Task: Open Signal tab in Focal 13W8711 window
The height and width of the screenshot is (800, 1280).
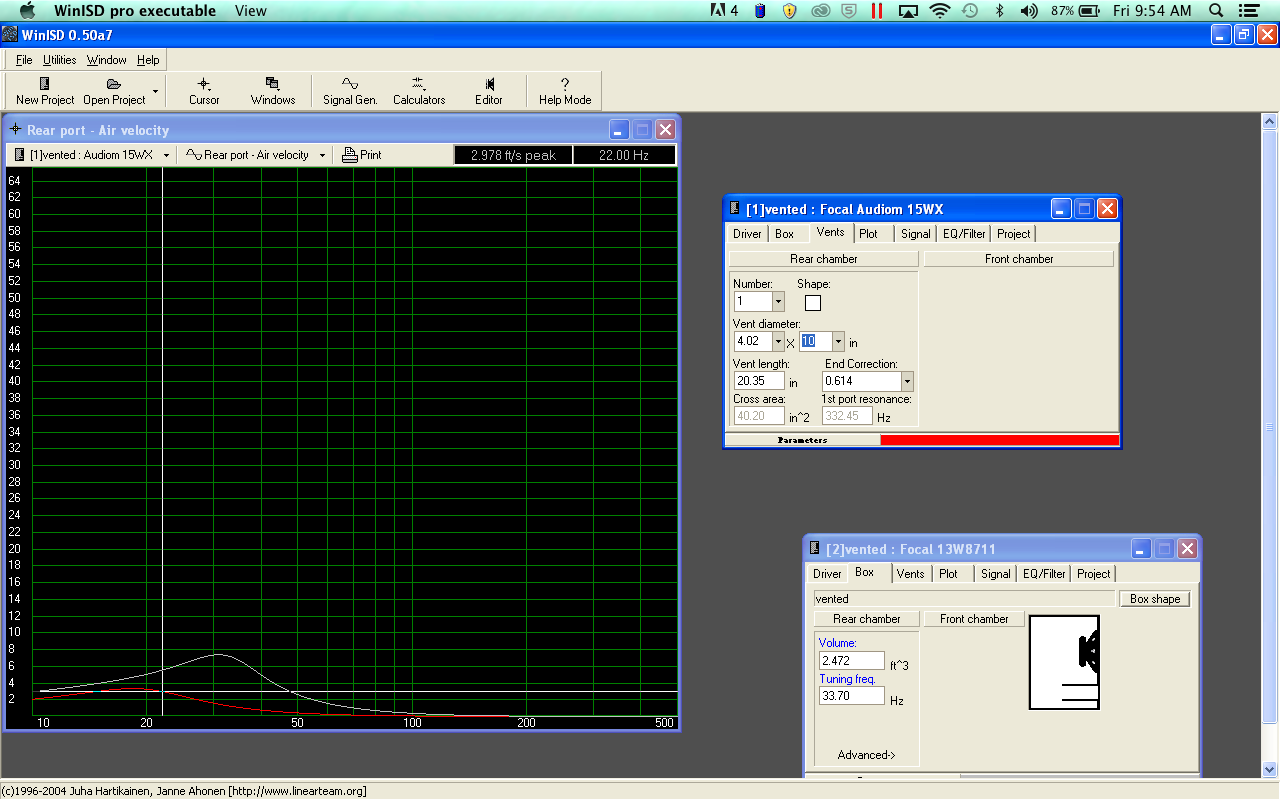Action: [995, 573]
